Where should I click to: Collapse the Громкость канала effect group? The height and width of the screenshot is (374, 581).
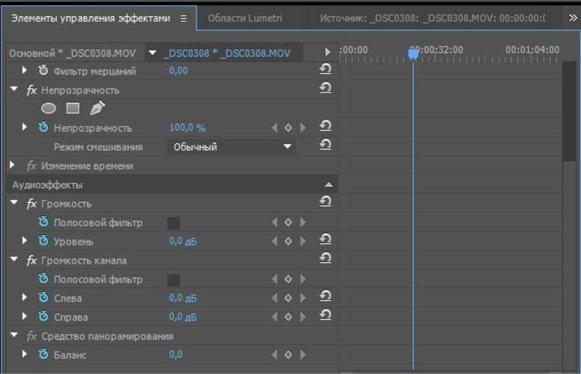coord(14,259)
